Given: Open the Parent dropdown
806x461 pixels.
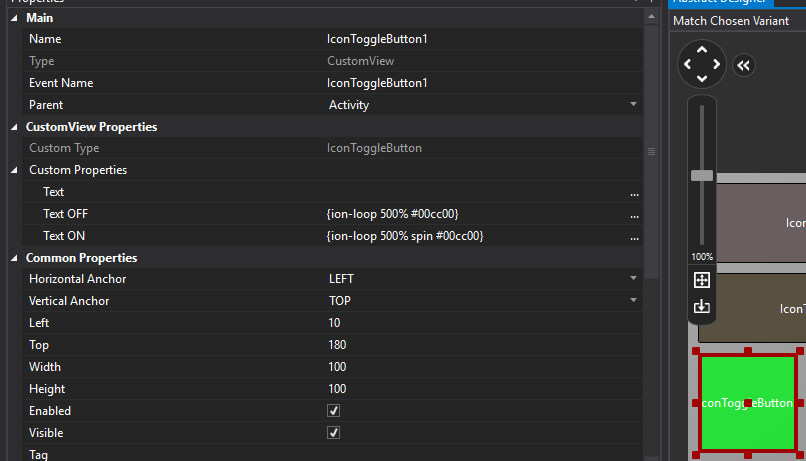Looking at the screenshot, I should (633, 104).
